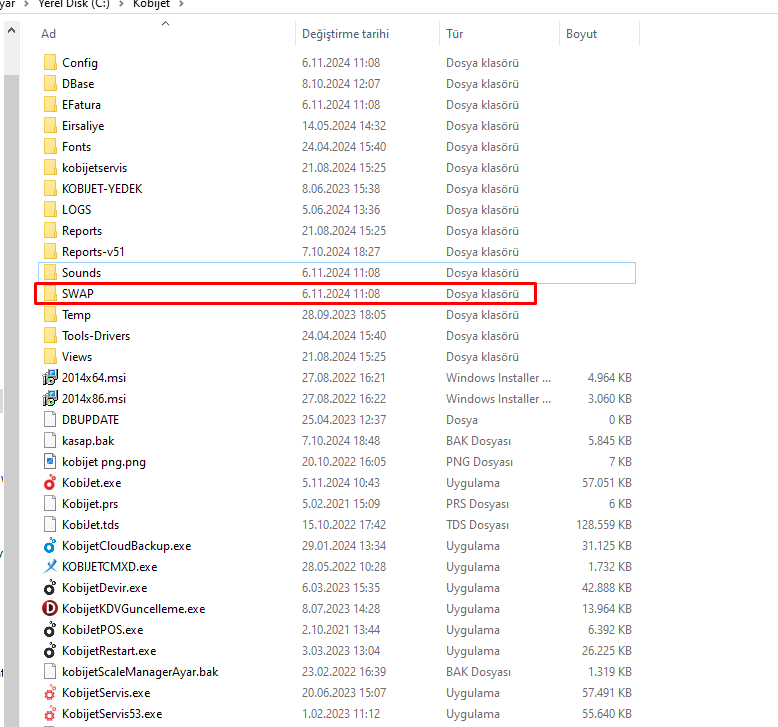Select the Temp folder icon
The height and width of the screenshot is (727, 778).
[x=50, y=315]
